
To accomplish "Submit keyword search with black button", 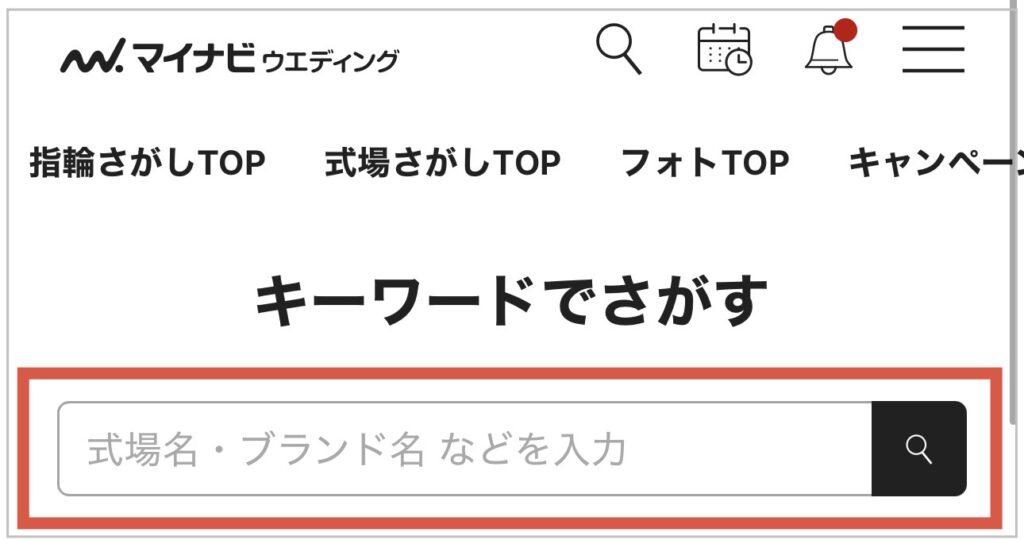I will [x=919, y=449].
